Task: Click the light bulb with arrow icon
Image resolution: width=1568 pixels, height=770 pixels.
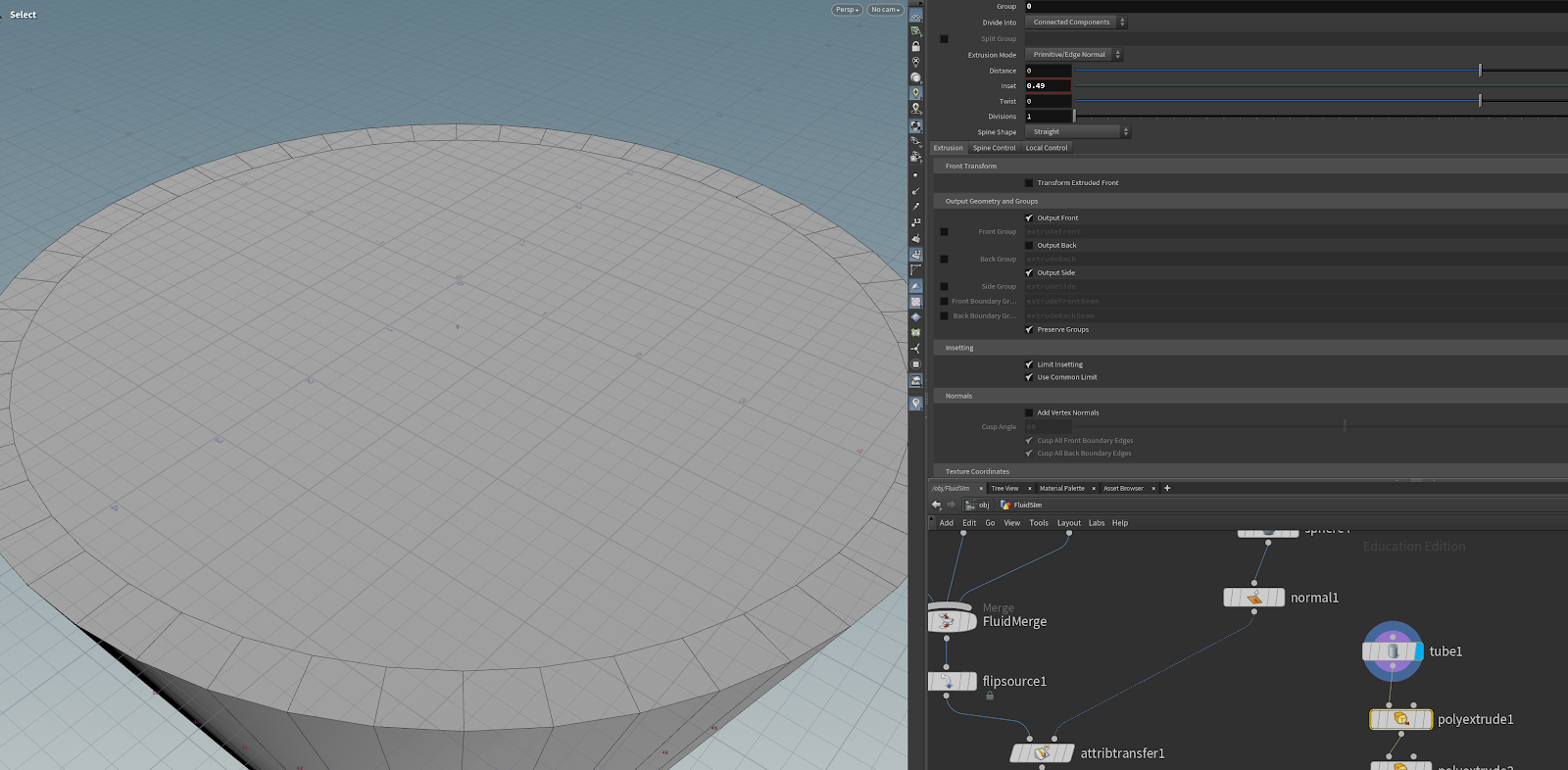Action: 916,109
